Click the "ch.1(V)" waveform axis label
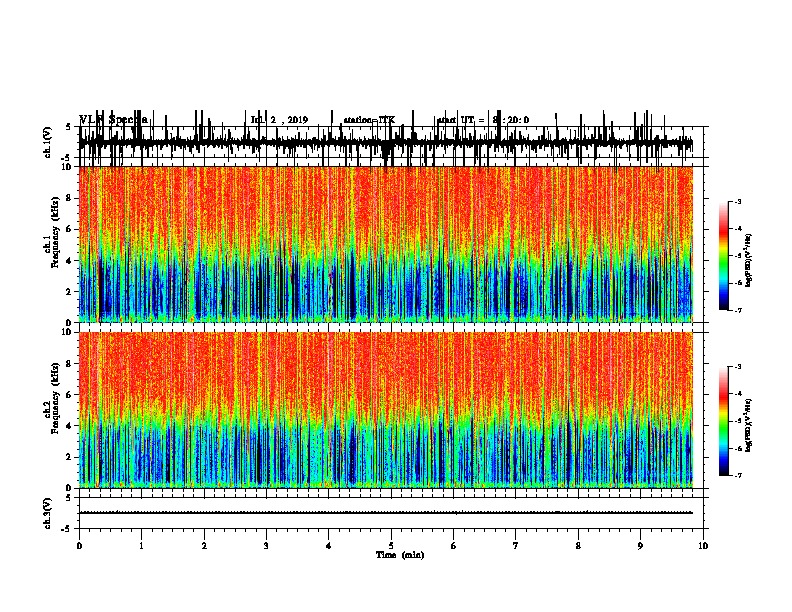This screenshot has width=792, height=612. pos(48,143)
